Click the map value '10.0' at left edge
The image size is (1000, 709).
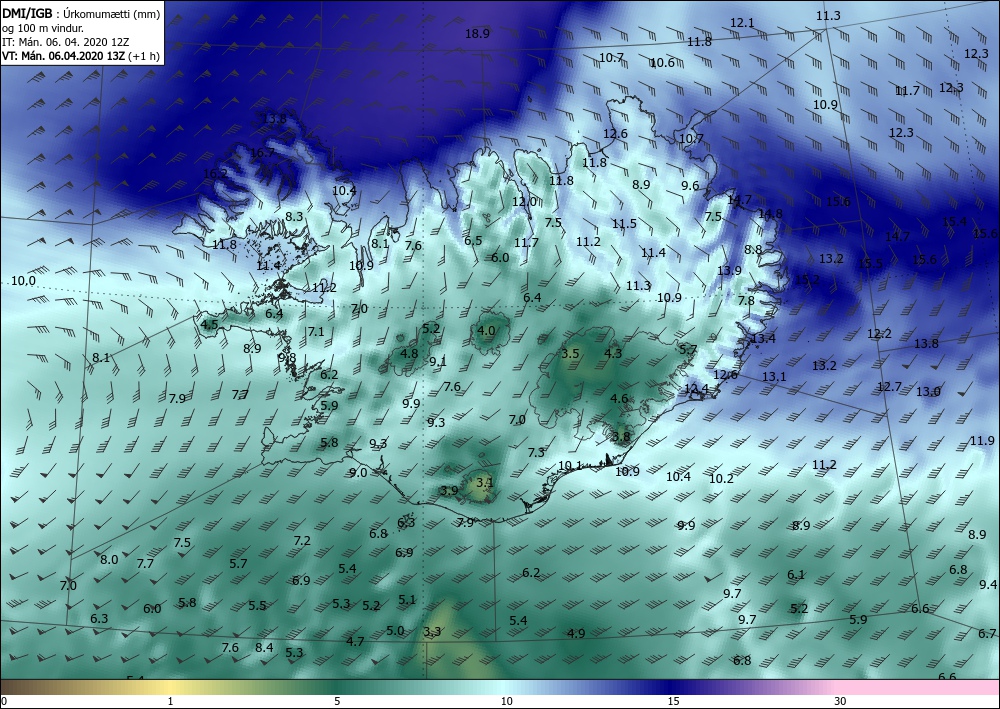pyautogui.click(x=24, y=281)
